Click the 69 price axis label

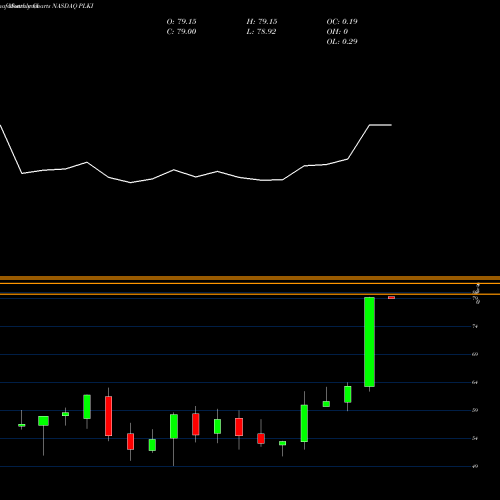click(x=475, y=354)
